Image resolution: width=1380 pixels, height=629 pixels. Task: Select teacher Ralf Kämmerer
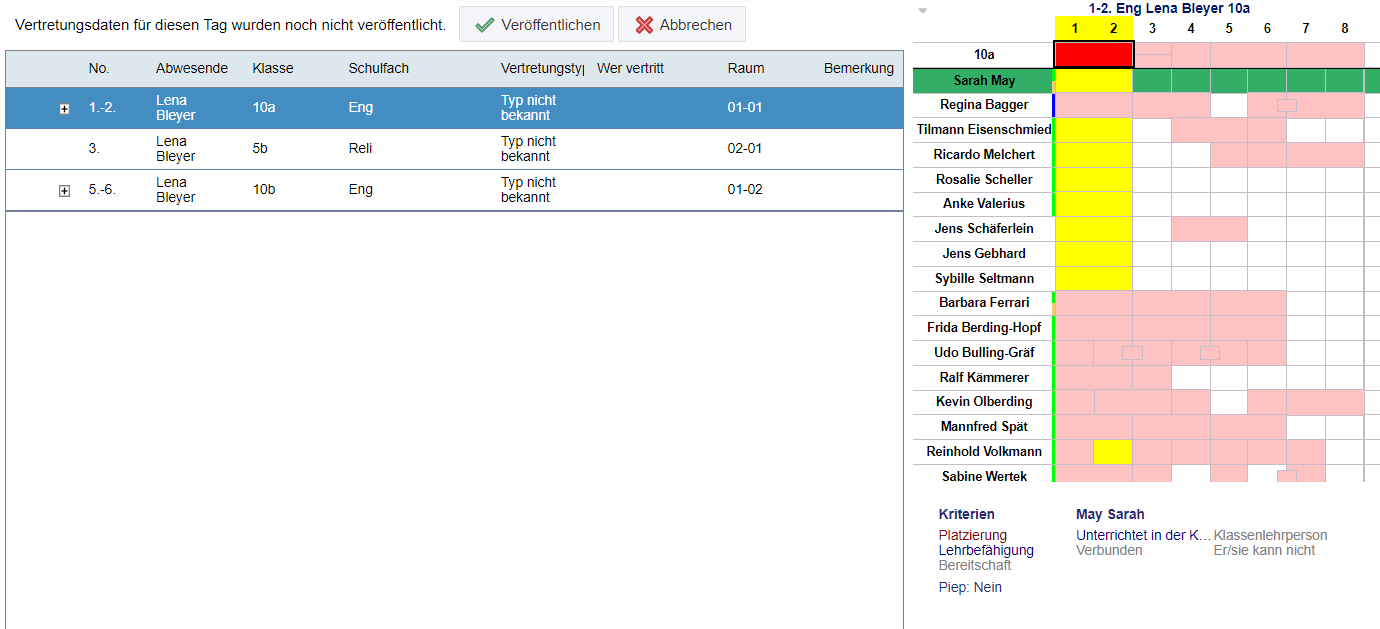[984, 377]
